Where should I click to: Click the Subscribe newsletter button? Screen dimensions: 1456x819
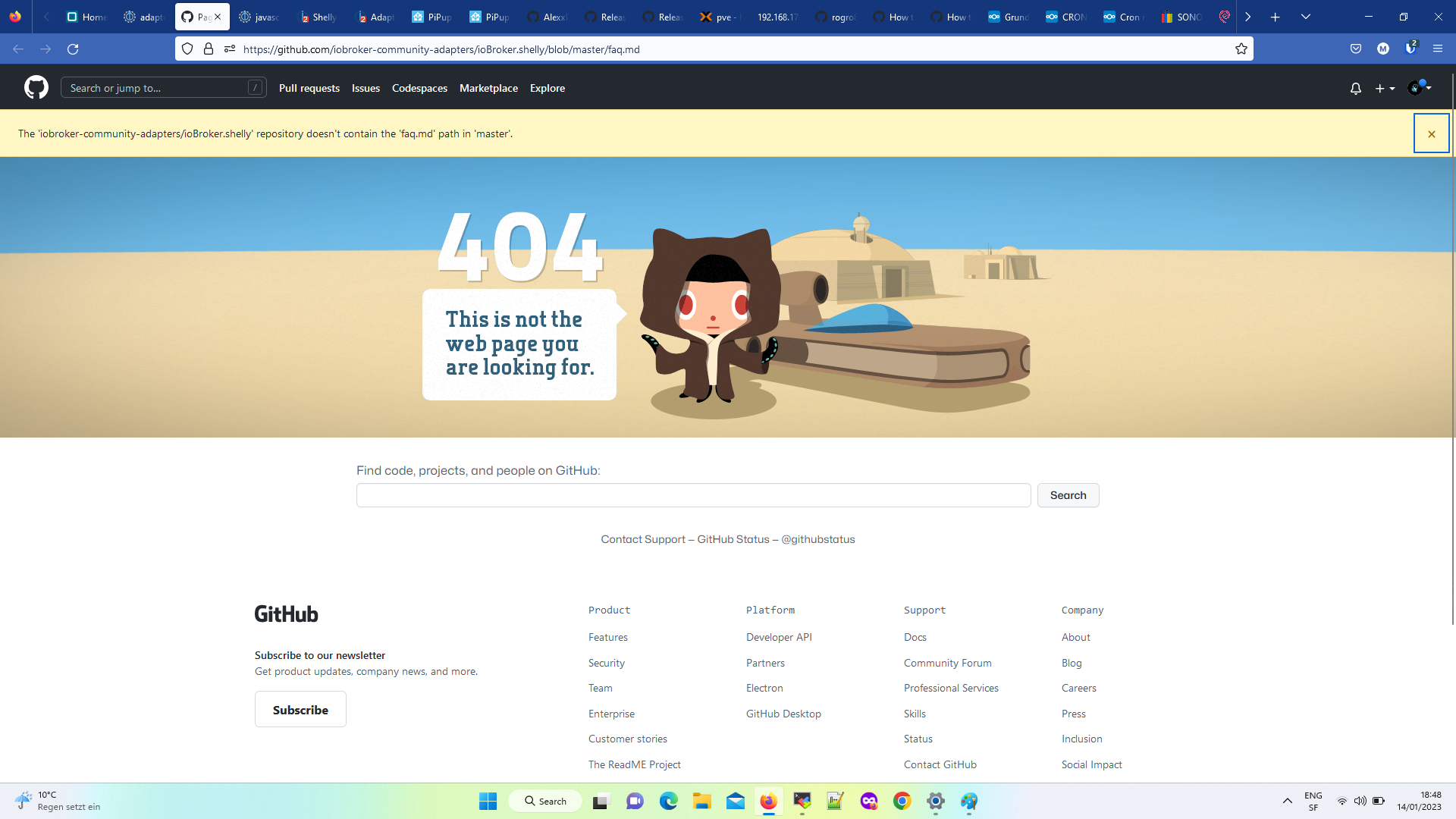click(300, 710)
